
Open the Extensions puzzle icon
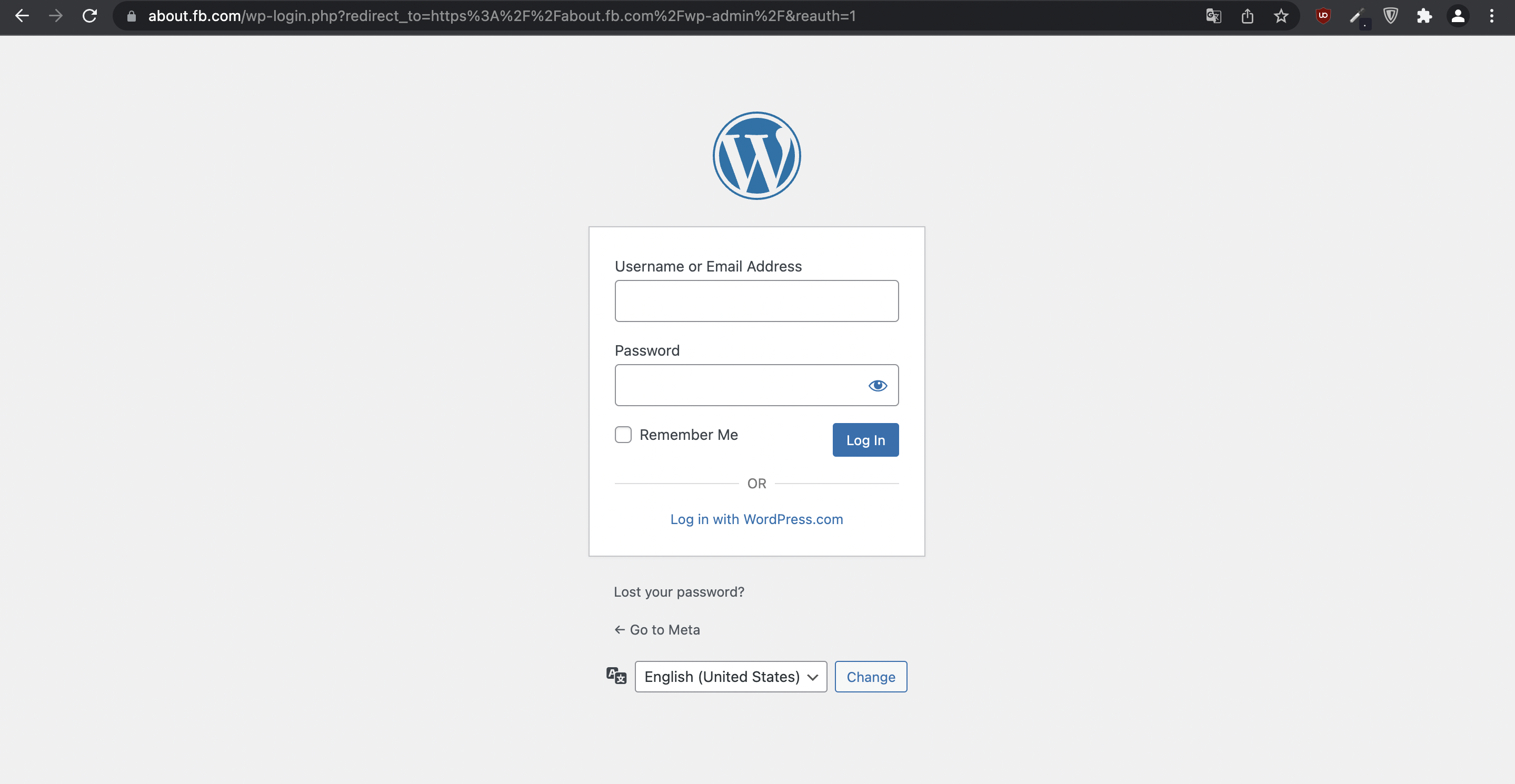[1424, 16]
